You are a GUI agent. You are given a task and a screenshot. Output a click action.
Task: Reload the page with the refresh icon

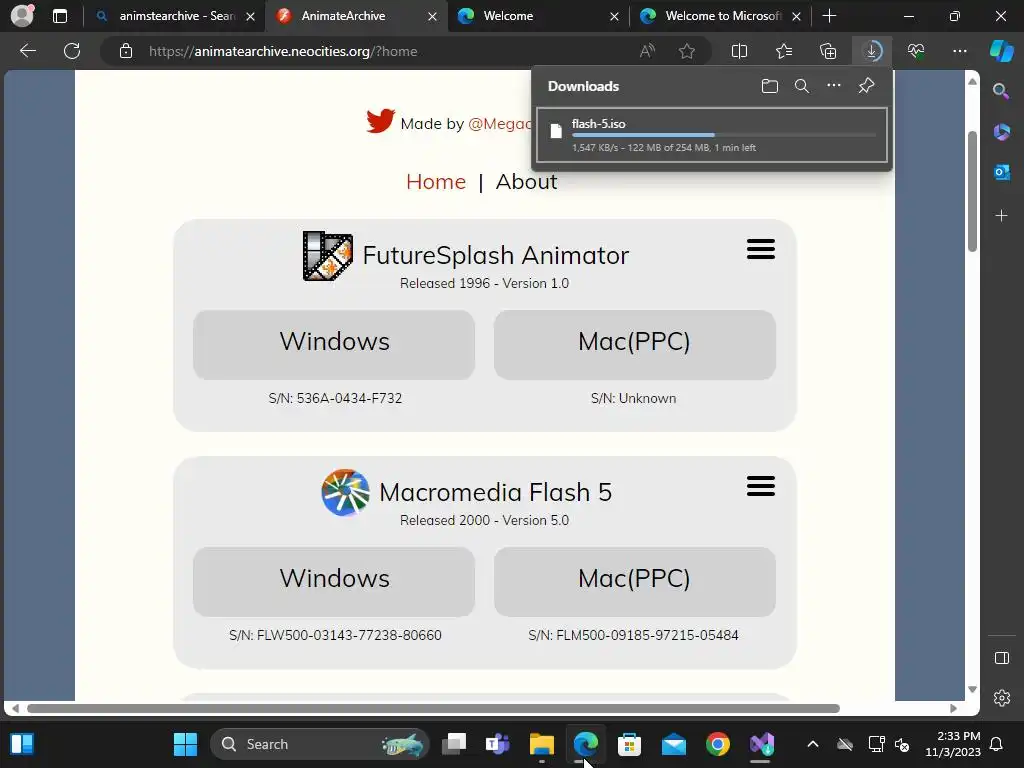pyautogui.click(x=72, y=51)
